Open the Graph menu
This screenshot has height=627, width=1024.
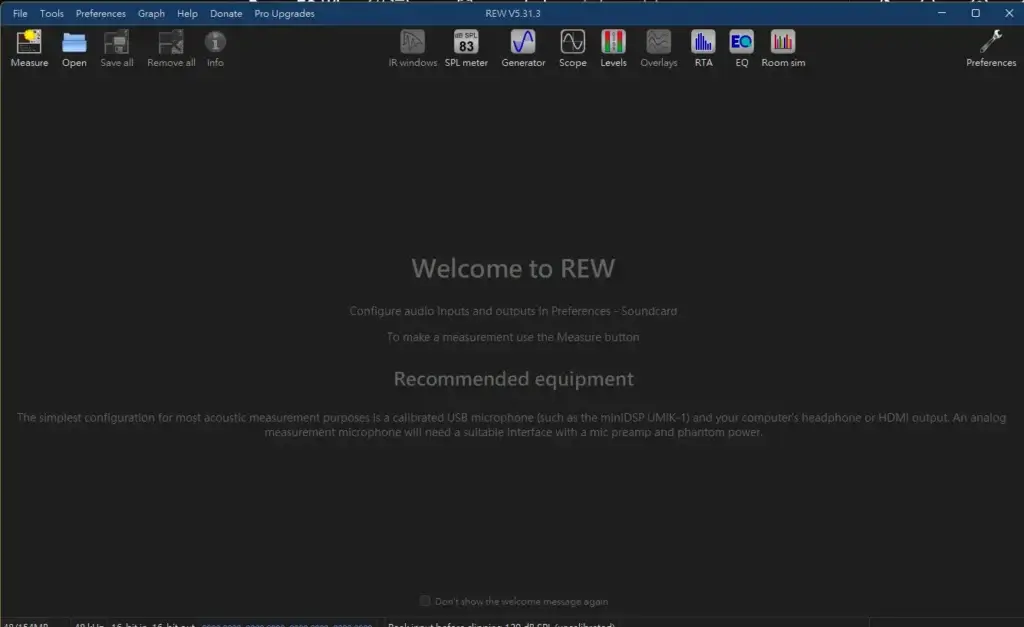pyautogui.click(x=151, y=14)
